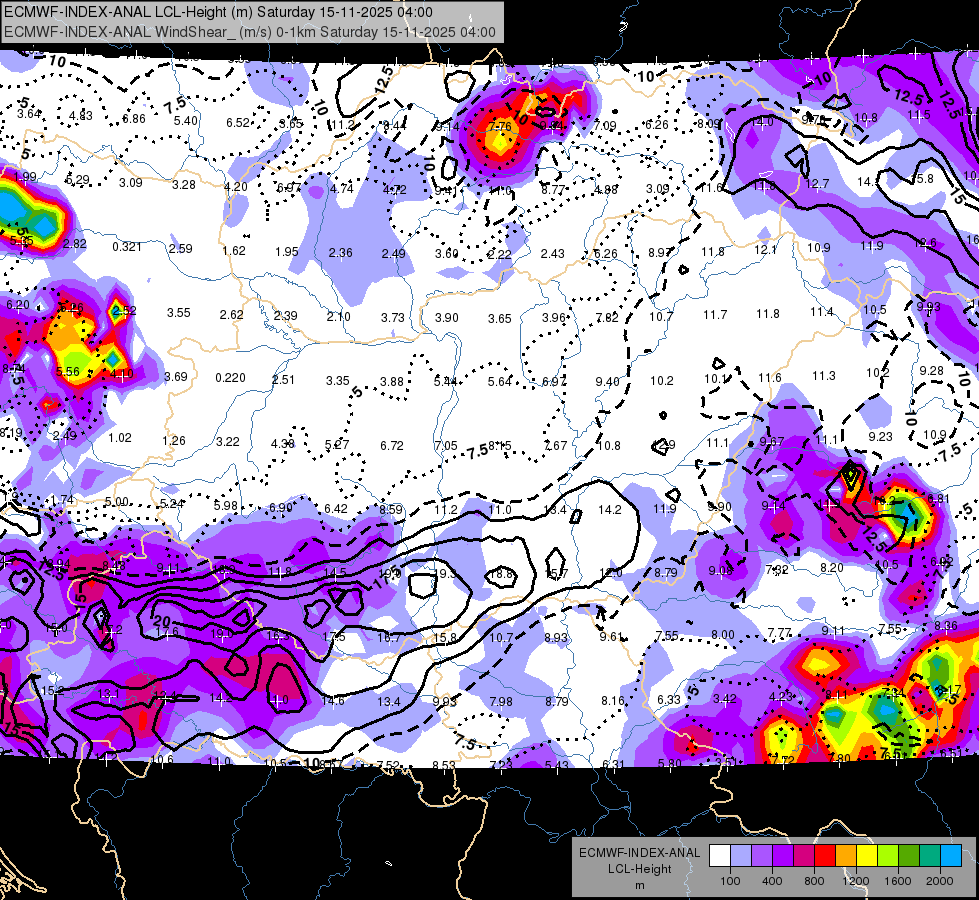The height and width of the screenshot is (900, 979).
Task: Click the wind shear value 8.00
Action: coord(722,635)
